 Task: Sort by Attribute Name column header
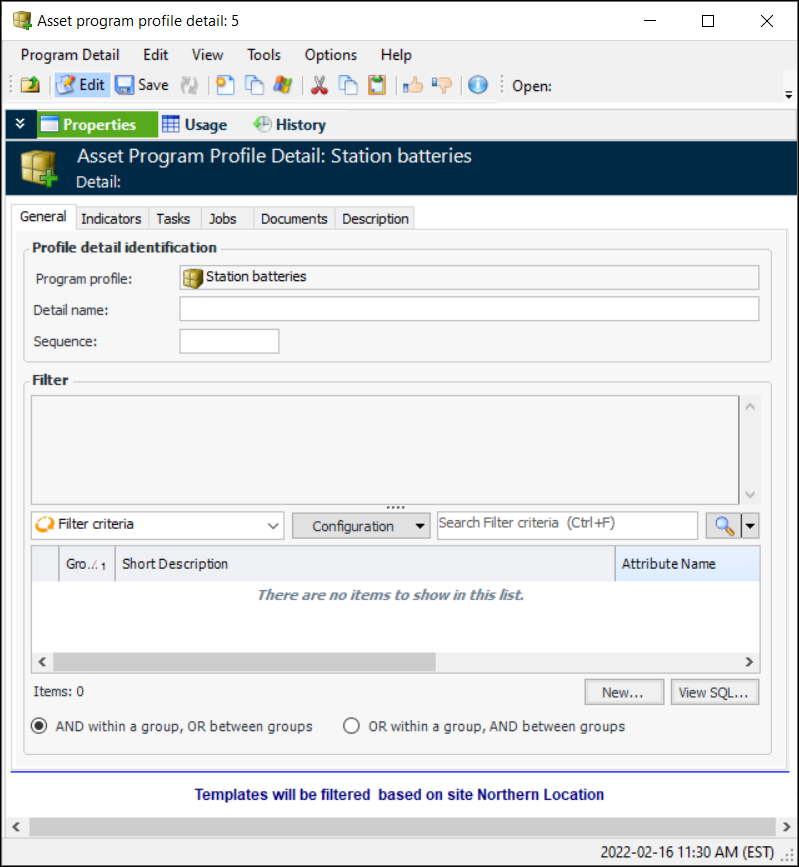tap(687, 564)
